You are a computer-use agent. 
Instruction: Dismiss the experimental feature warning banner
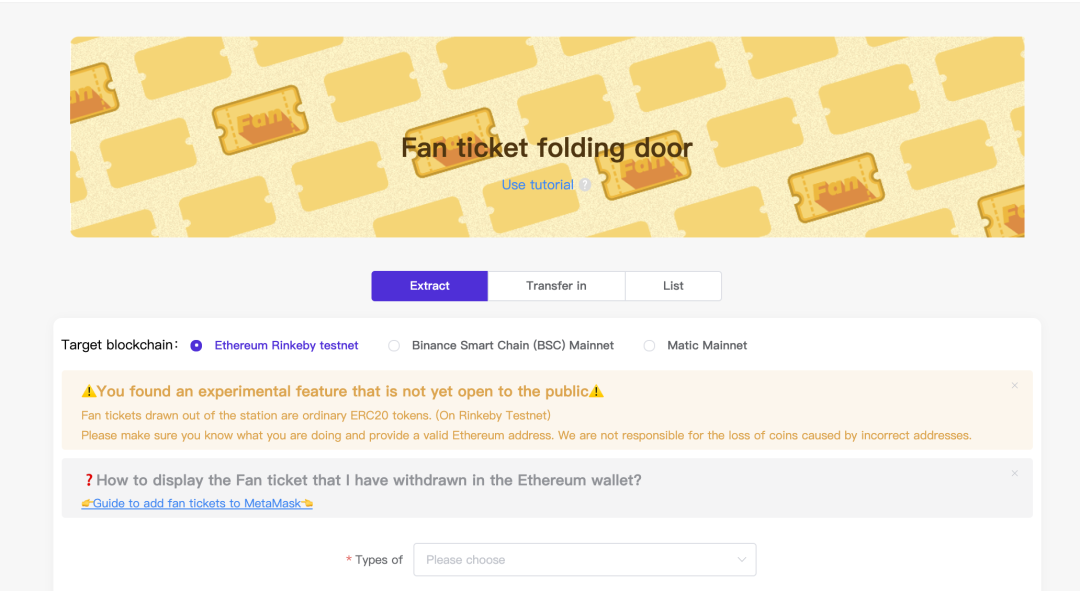1014,385
